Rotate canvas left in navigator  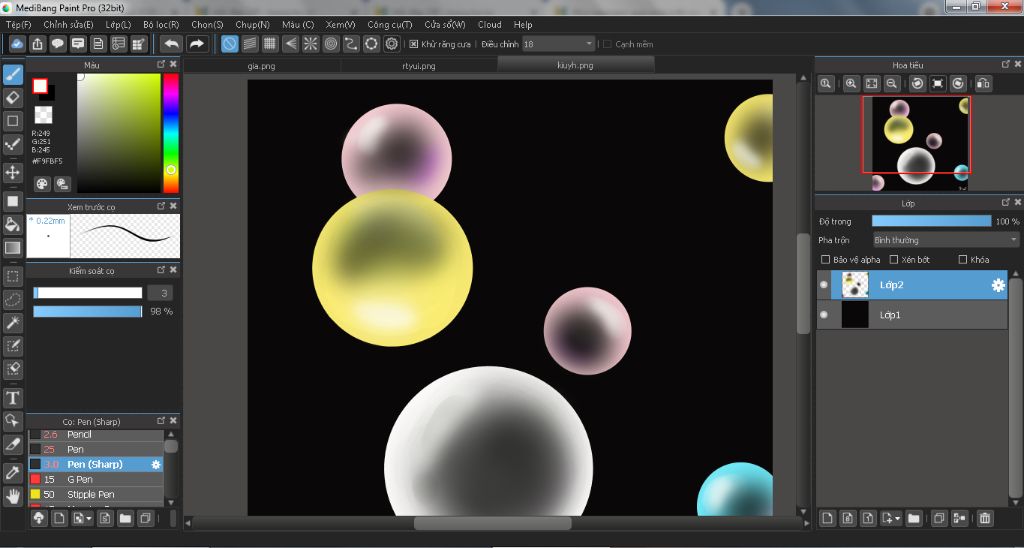(918, 83)
